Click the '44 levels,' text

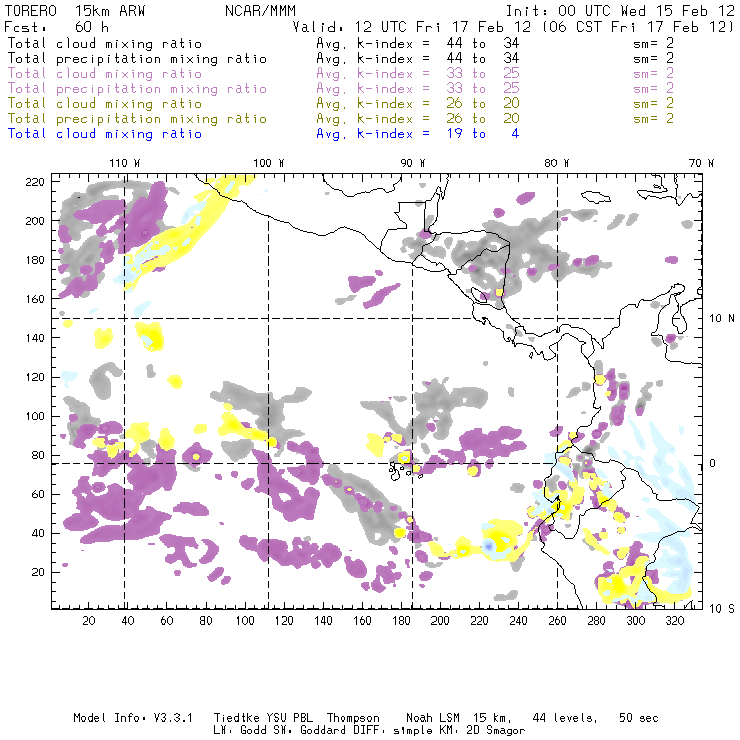[565, 718]
